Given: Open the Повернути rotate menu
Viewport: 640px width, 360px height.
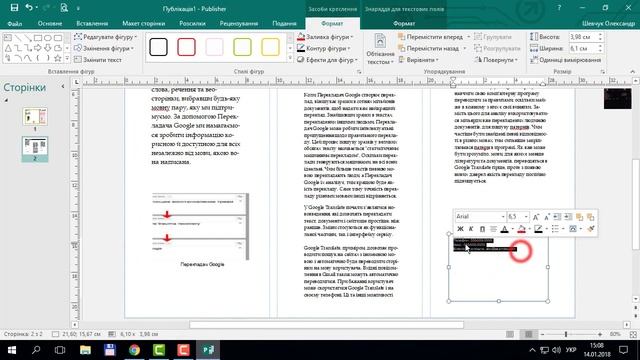Looking at the screenshot, I should (496, 60).
